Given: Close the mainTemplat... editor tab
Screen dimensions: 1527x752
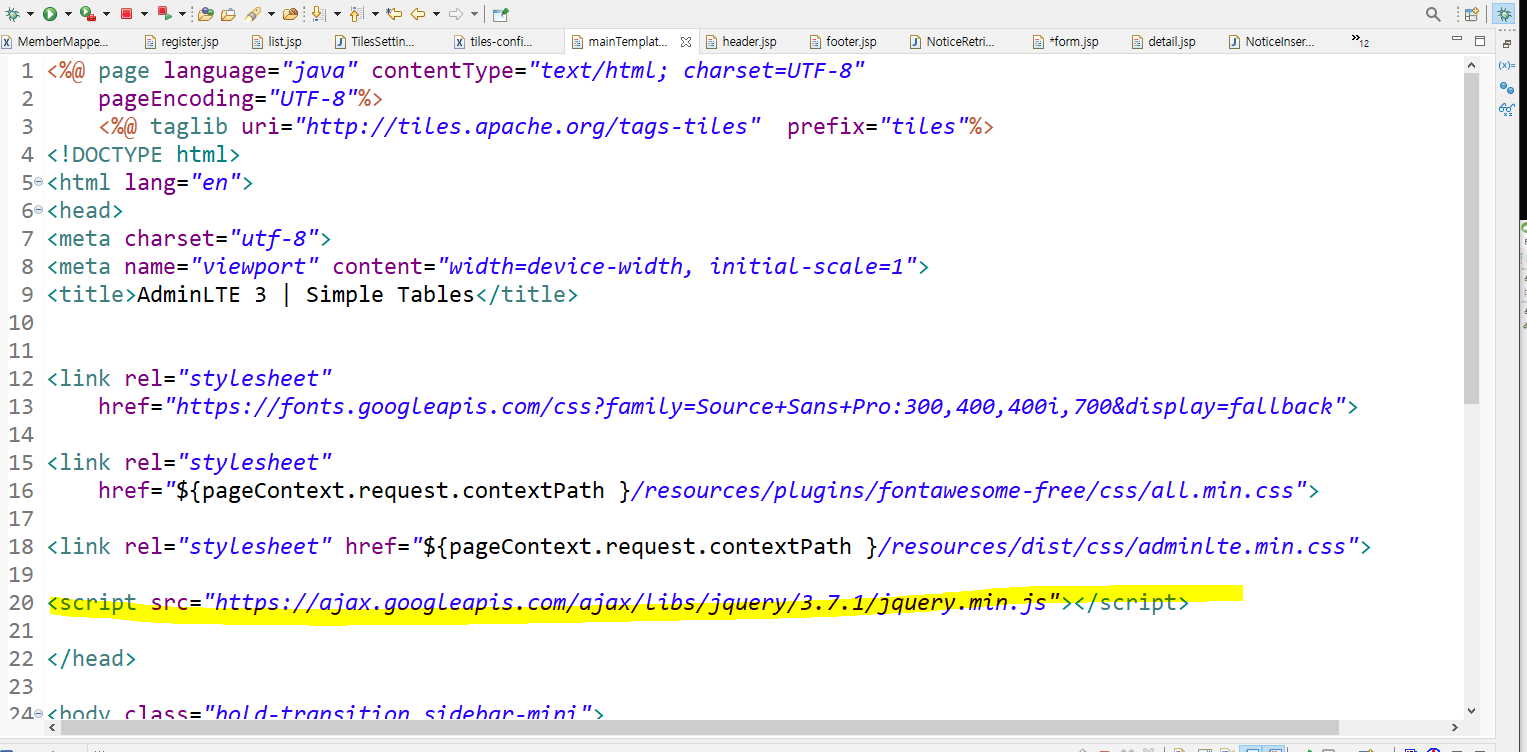Looking at the screenshot, I should point(686,42).
